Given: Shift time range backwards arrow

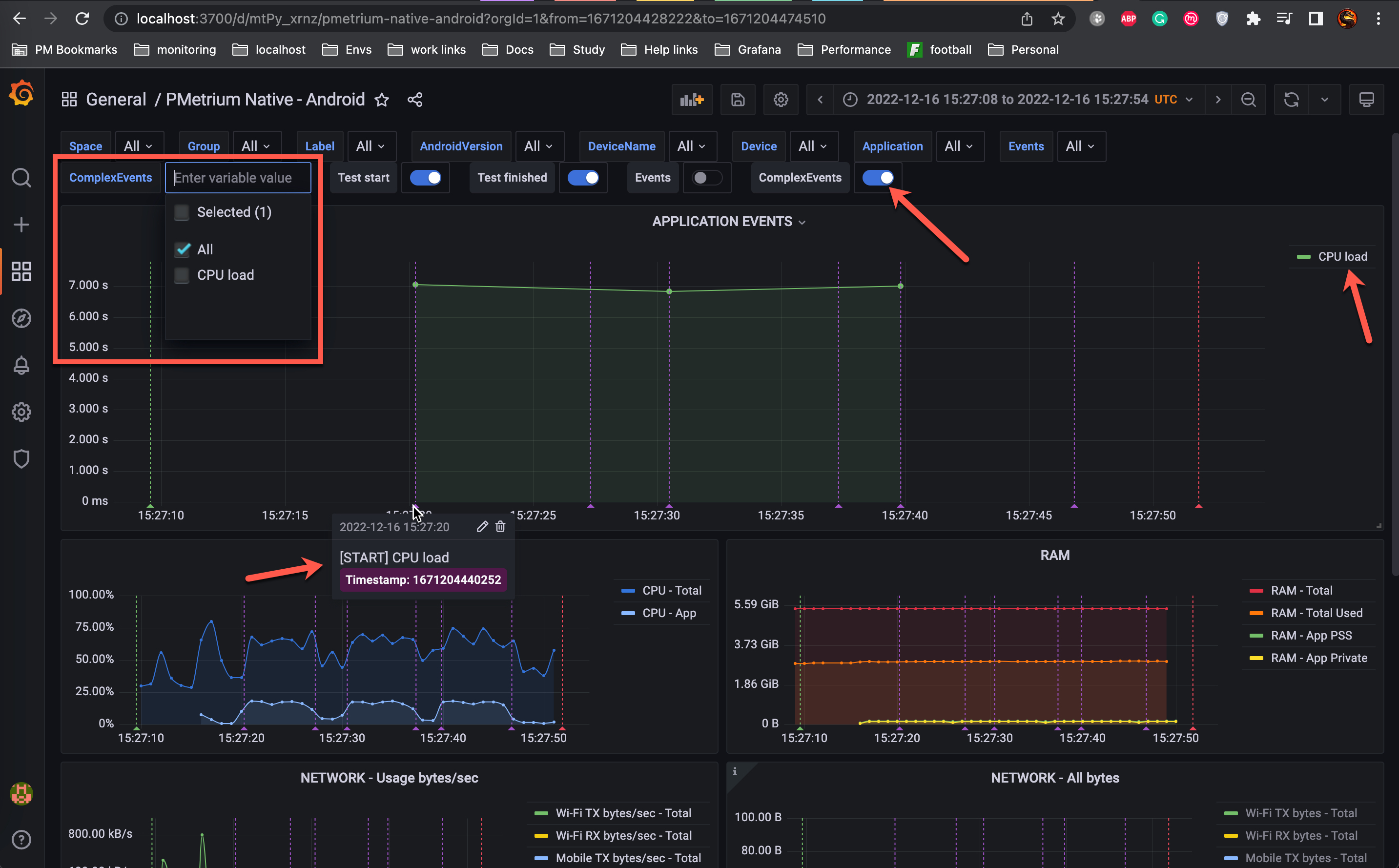Looking at the screenshot, I should pyautogui.click(x=820, y=100).
